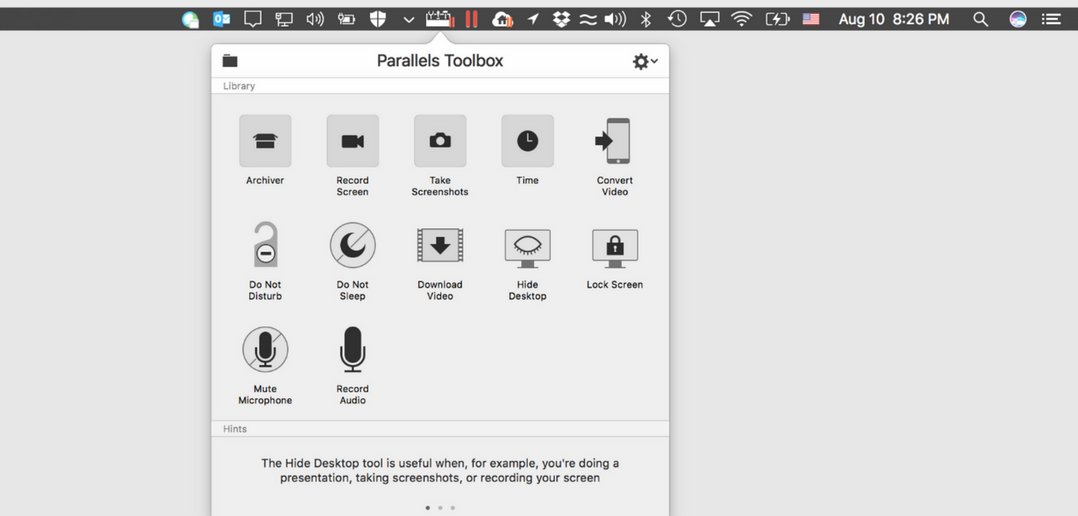
Task: Open the US flag input source menu
Action: (x=811, y=19)
